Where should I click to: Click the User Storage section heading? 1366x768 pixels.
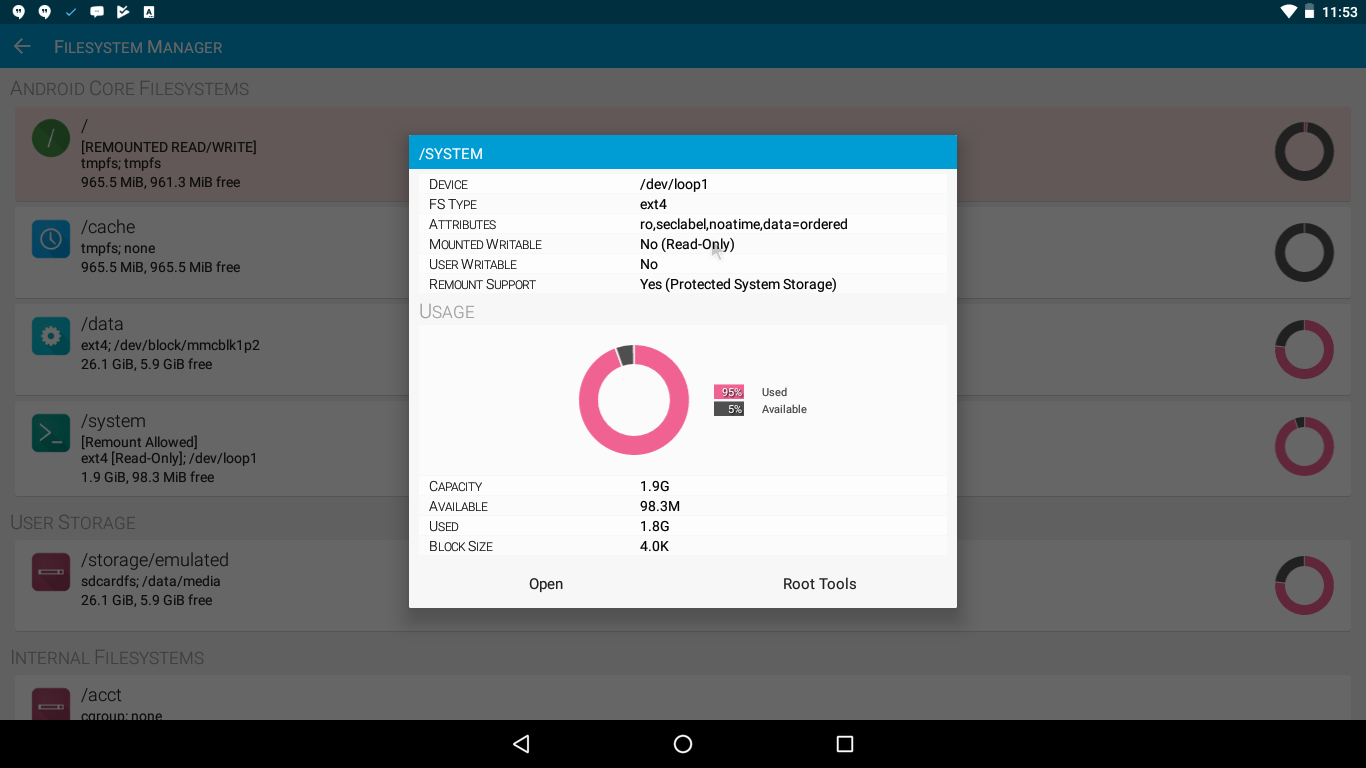point(73,522)
